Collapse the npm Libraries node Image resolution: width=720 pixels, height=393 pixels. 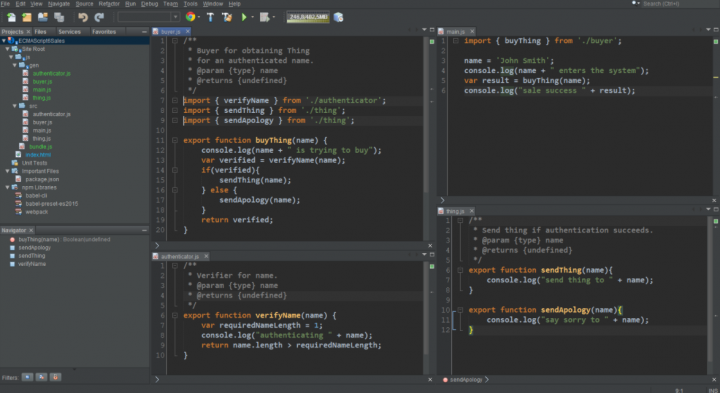7,188
